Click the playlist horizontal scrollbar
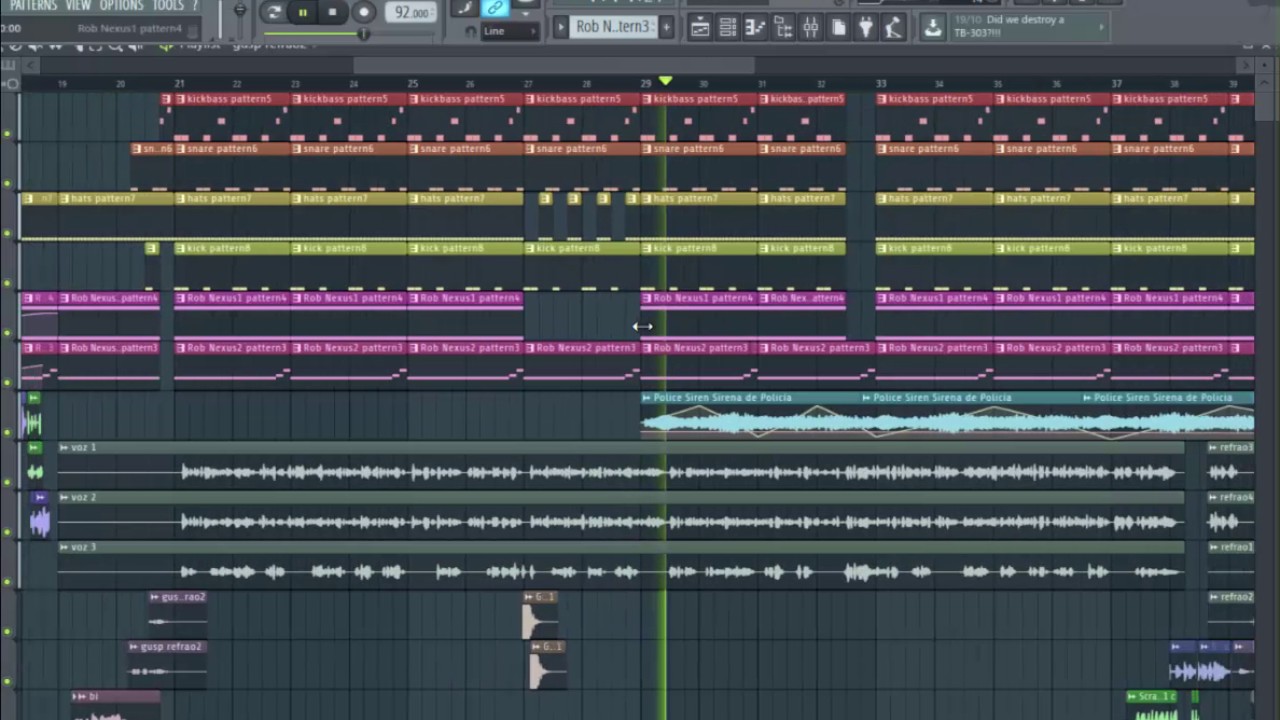1280x720 pixels. click(554, 65)
